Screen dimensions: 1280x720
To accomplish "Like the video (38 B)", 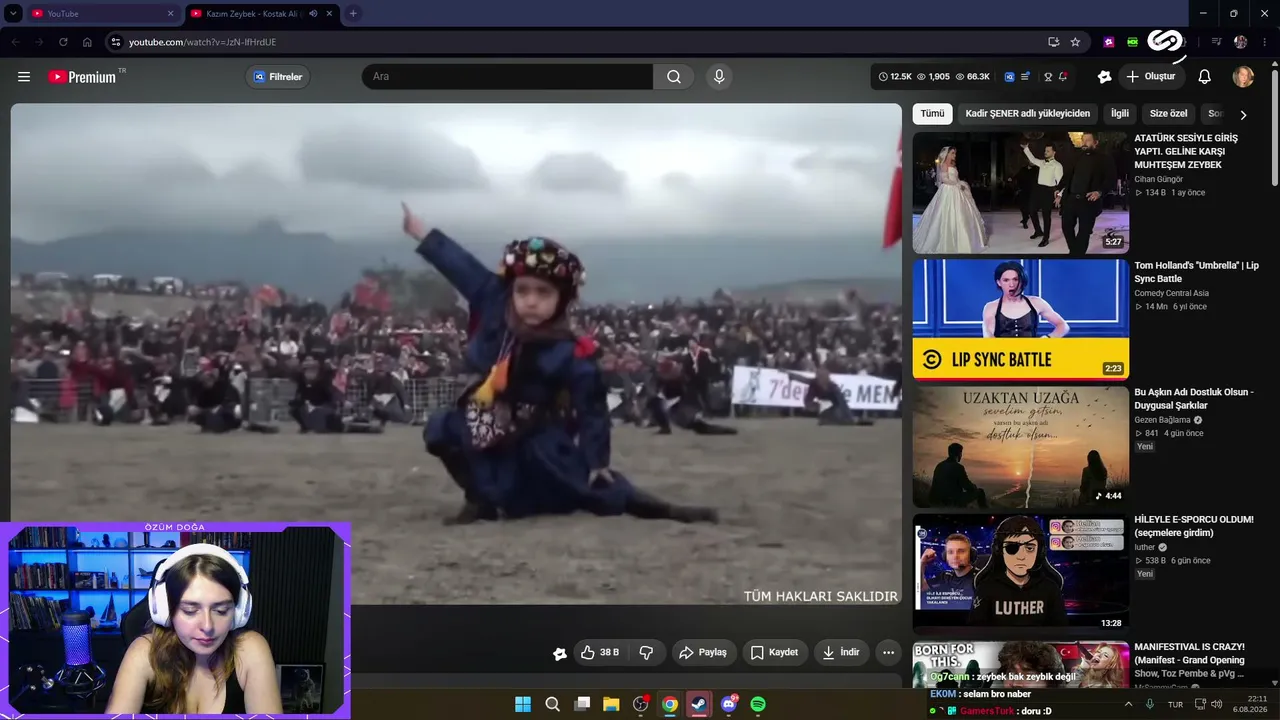I will click(600, 653).
